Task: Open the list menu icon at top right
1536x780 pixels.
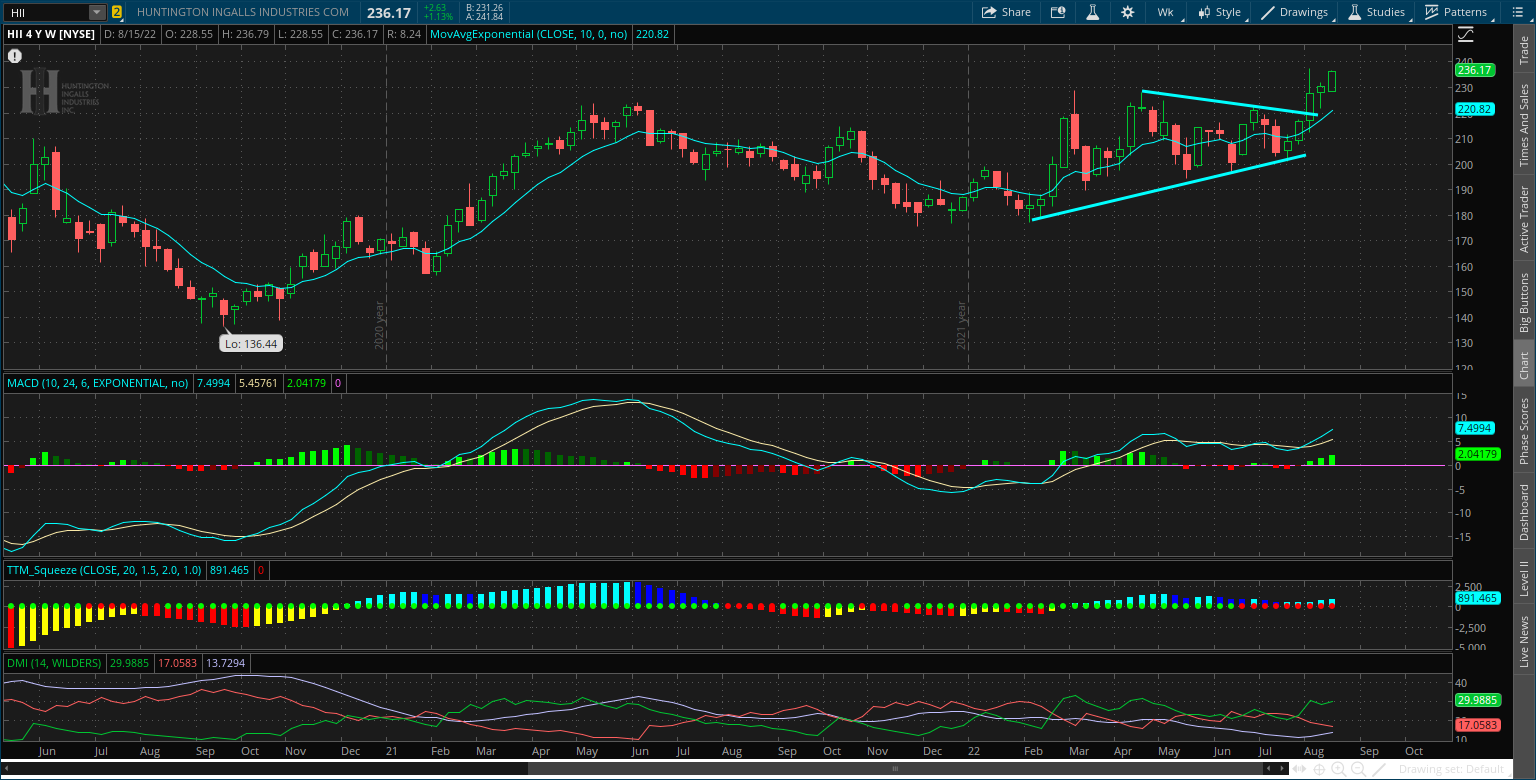Action: pos(1517,12)
